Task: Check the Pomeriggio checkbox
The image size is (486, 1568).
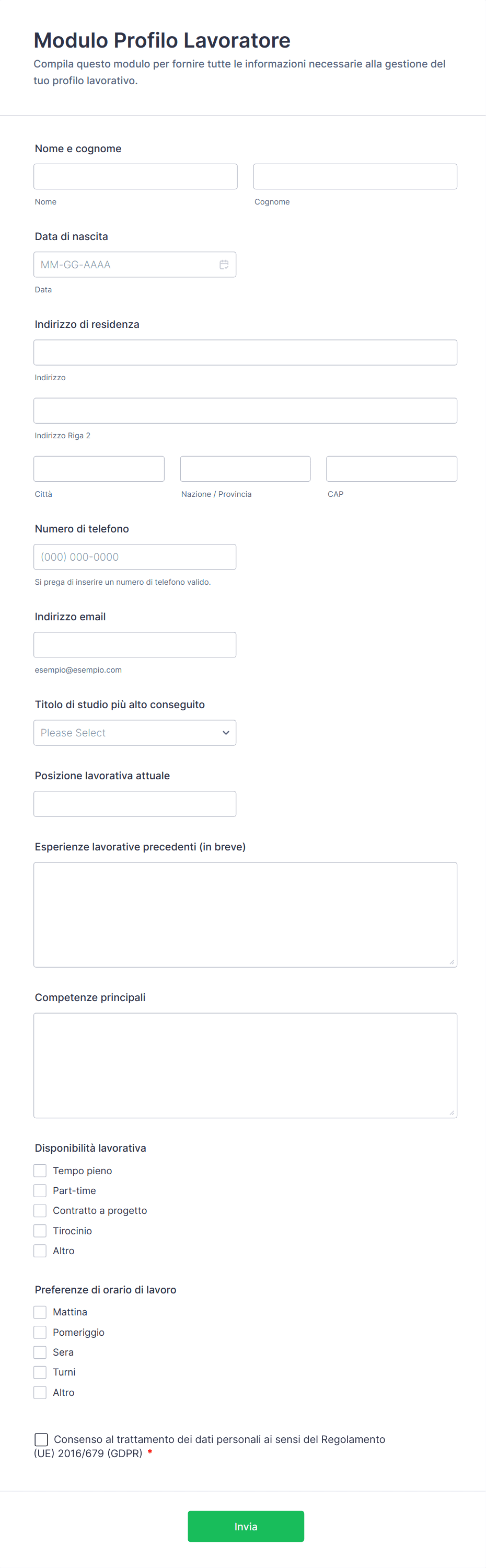Action: coord(40,1333)
